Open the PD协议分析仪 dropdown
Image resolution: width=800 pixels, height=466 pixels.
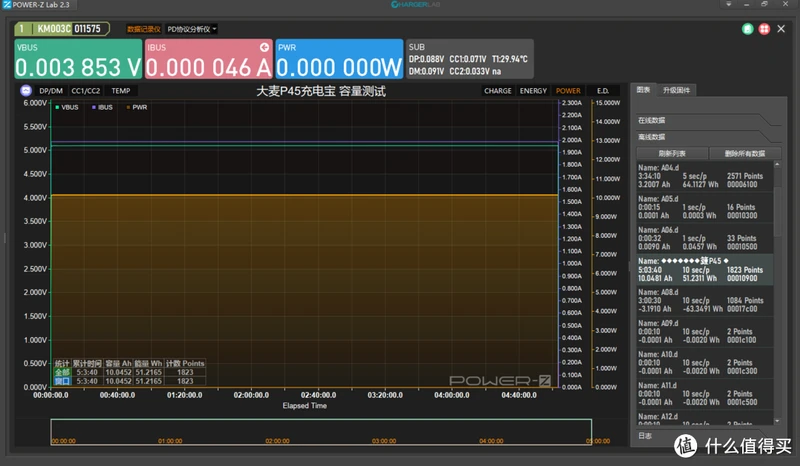click(192, 29)
